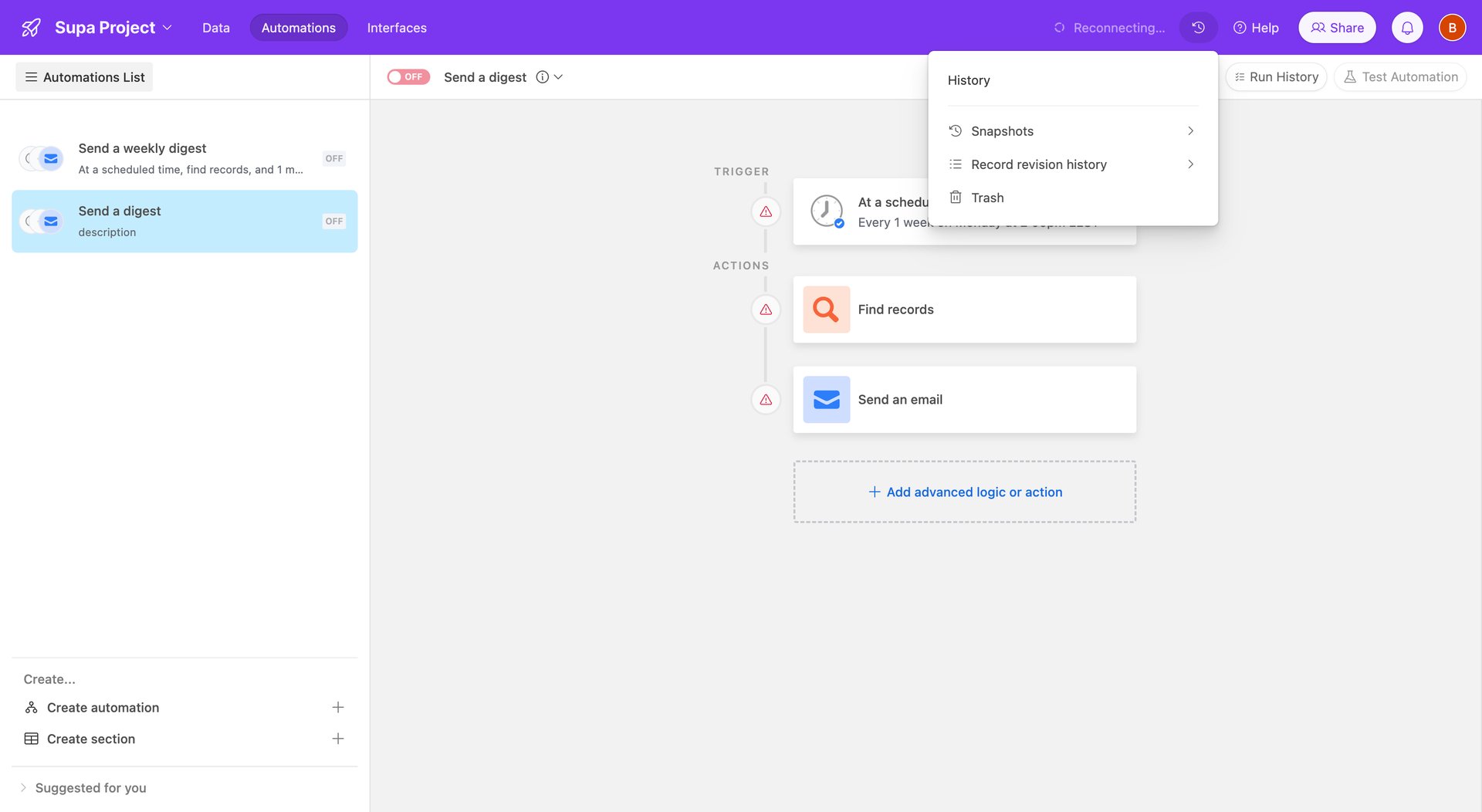
Task: Open the Send an email action card
Action: (964, 399)
